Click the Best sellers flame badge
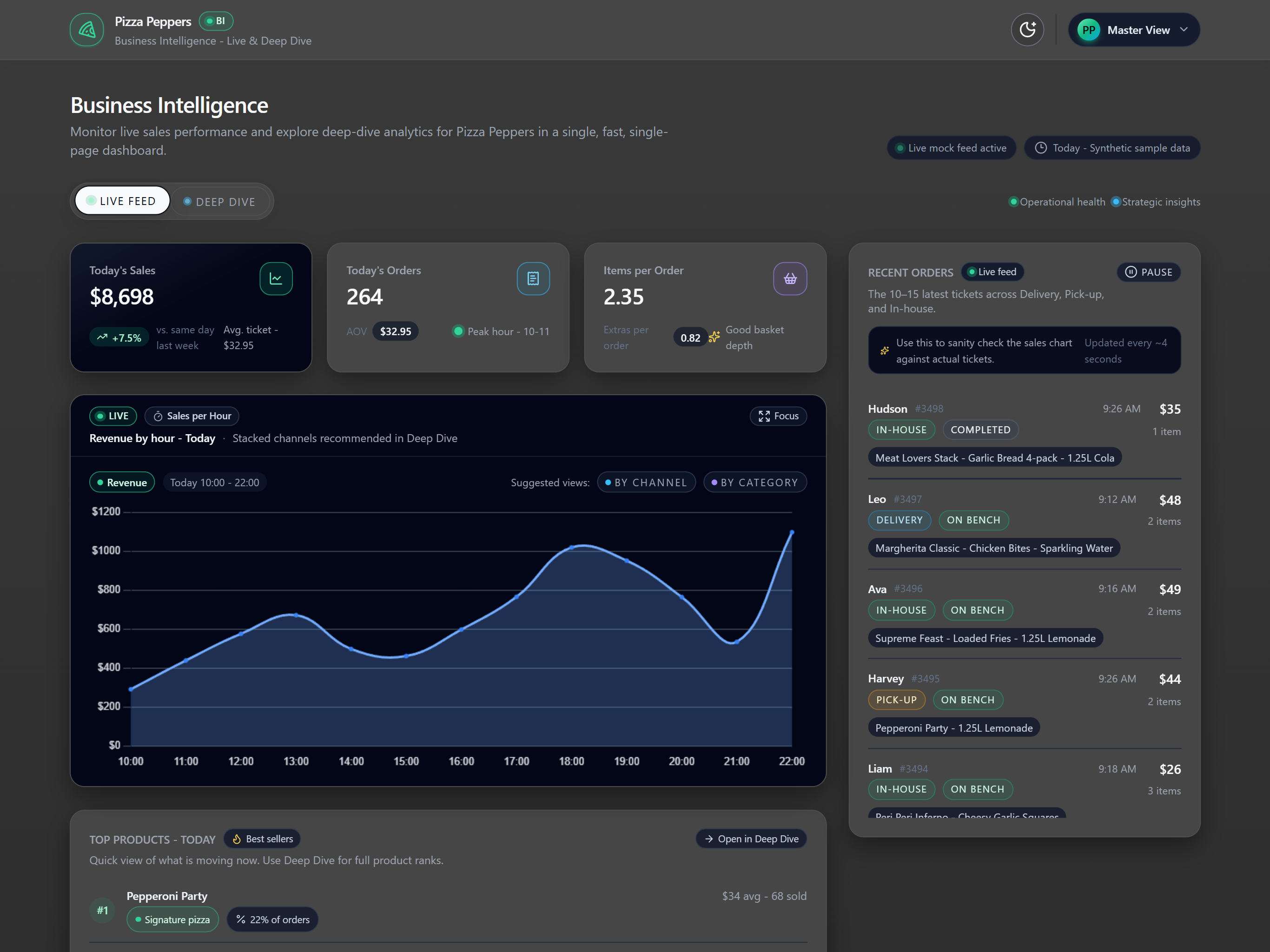 pyautogui.click(x=262, y=839)
